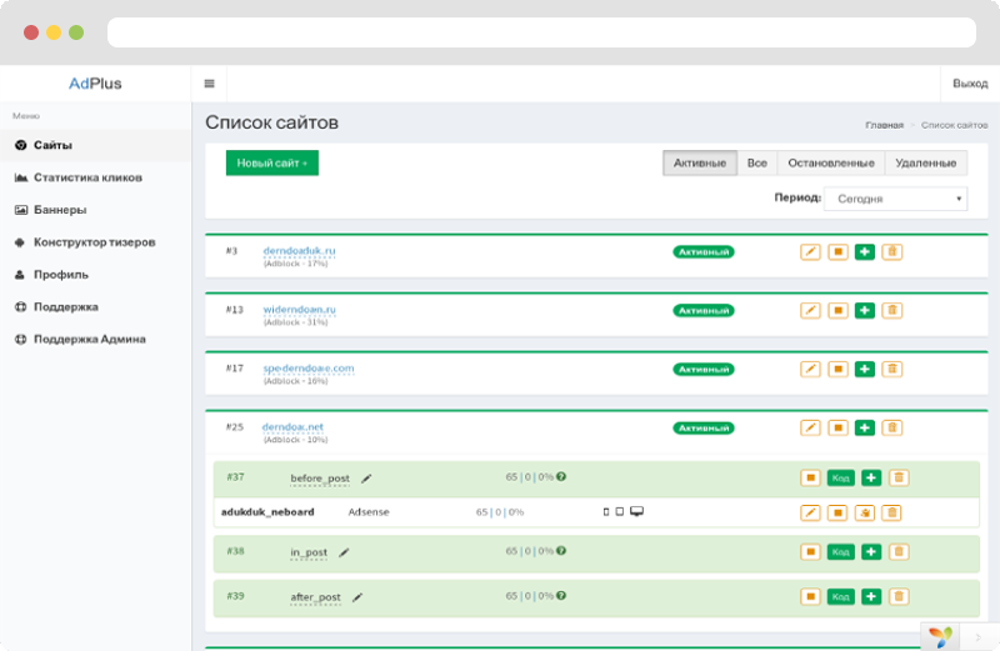The width and height of the screenshot is (1000, 651).
Task: Select the Активные filter button
Action: tap(700, 163)
